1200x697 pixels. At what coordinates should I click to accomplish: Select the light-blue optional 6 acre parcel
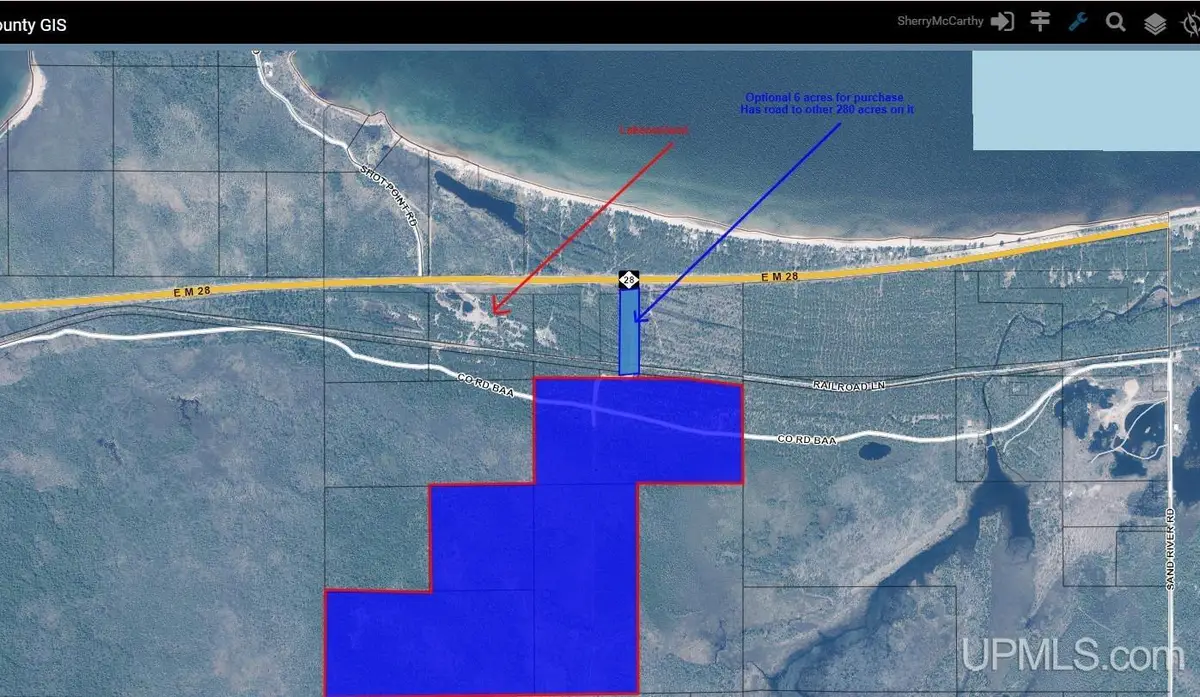pos(628,332)
